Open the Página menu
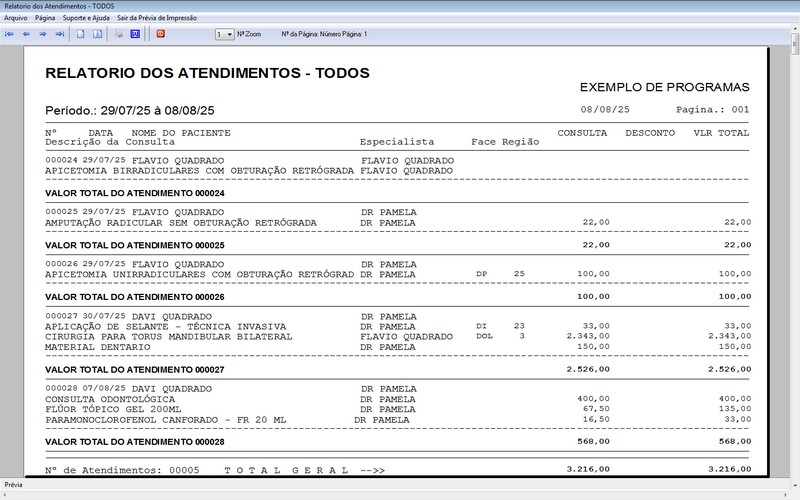 pyautogui.click(x=45, y=18)
